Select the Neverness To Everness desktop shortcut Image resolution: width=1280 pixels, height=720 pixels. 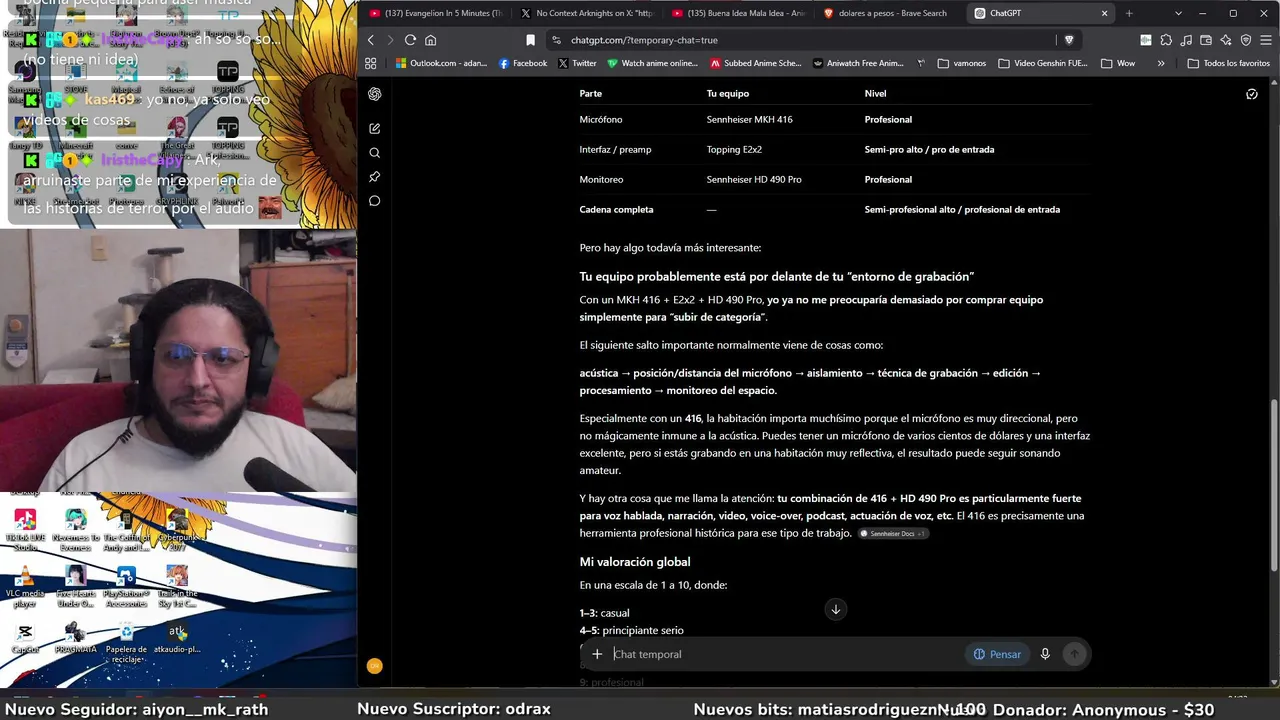click(75, 528)
